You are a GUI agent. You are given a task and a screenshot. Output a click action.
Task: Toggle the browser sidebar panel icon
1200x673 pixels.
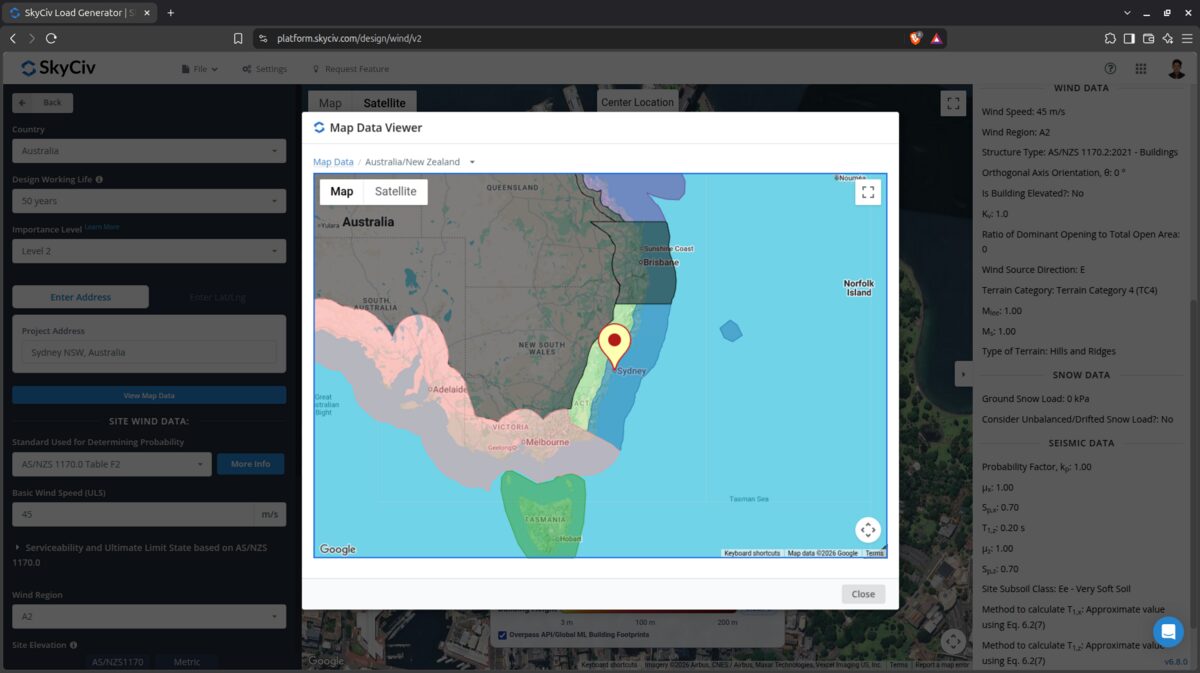1129,38
